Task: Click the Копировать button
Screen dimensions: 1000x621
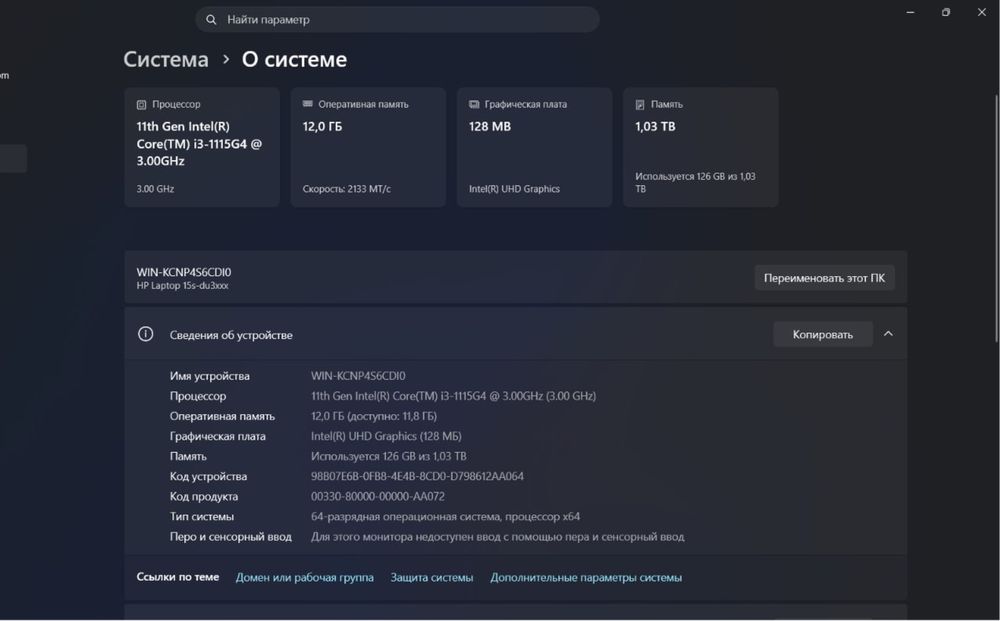Action: pyautogui.click(x=823, y=334)
